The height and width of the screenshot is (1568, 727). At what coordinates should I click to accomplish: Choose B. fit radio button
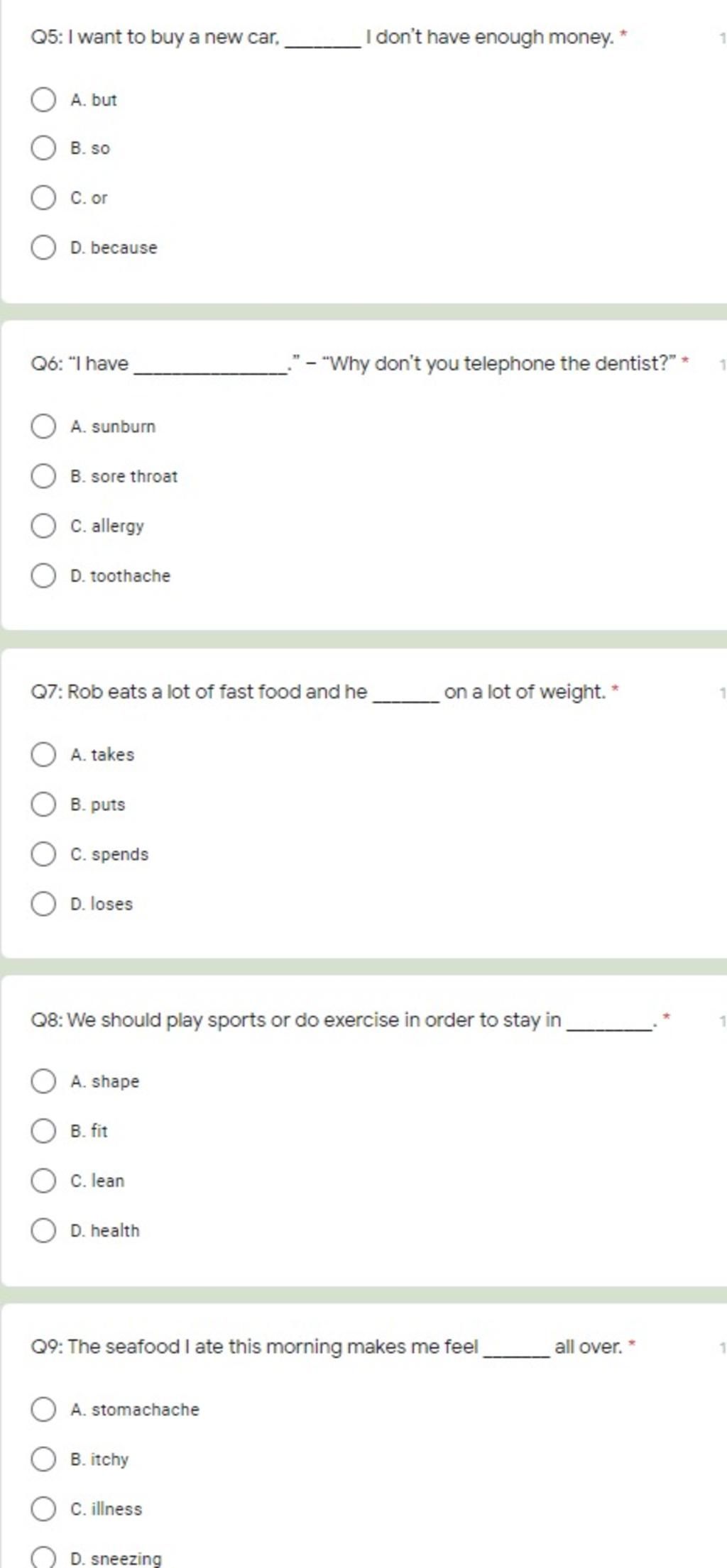43,1130
